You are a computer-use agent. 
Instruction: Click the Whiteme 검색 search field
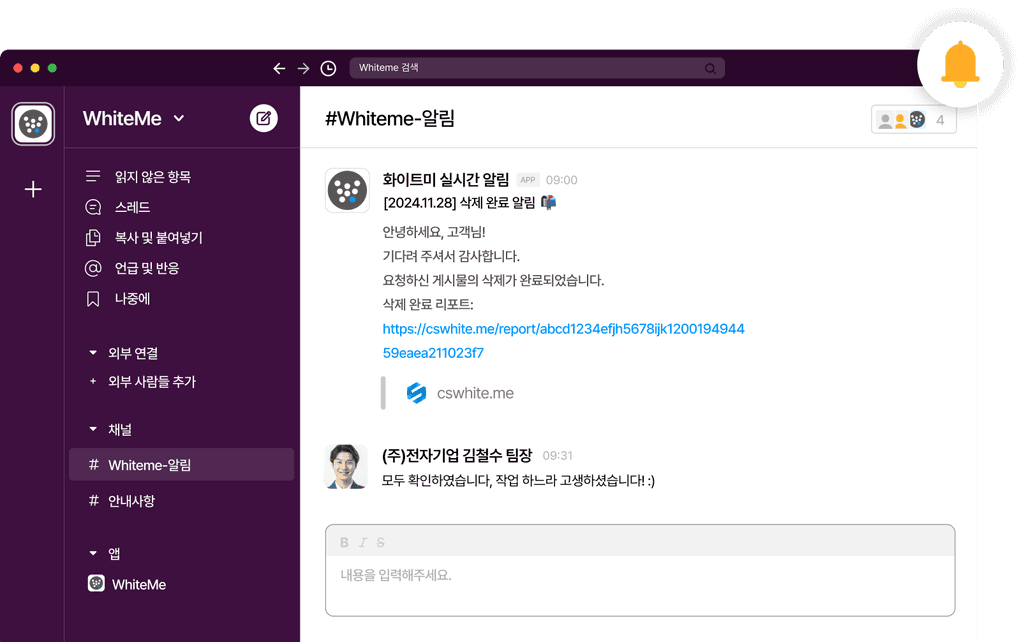pyautogui.click(x=537, y=68)
